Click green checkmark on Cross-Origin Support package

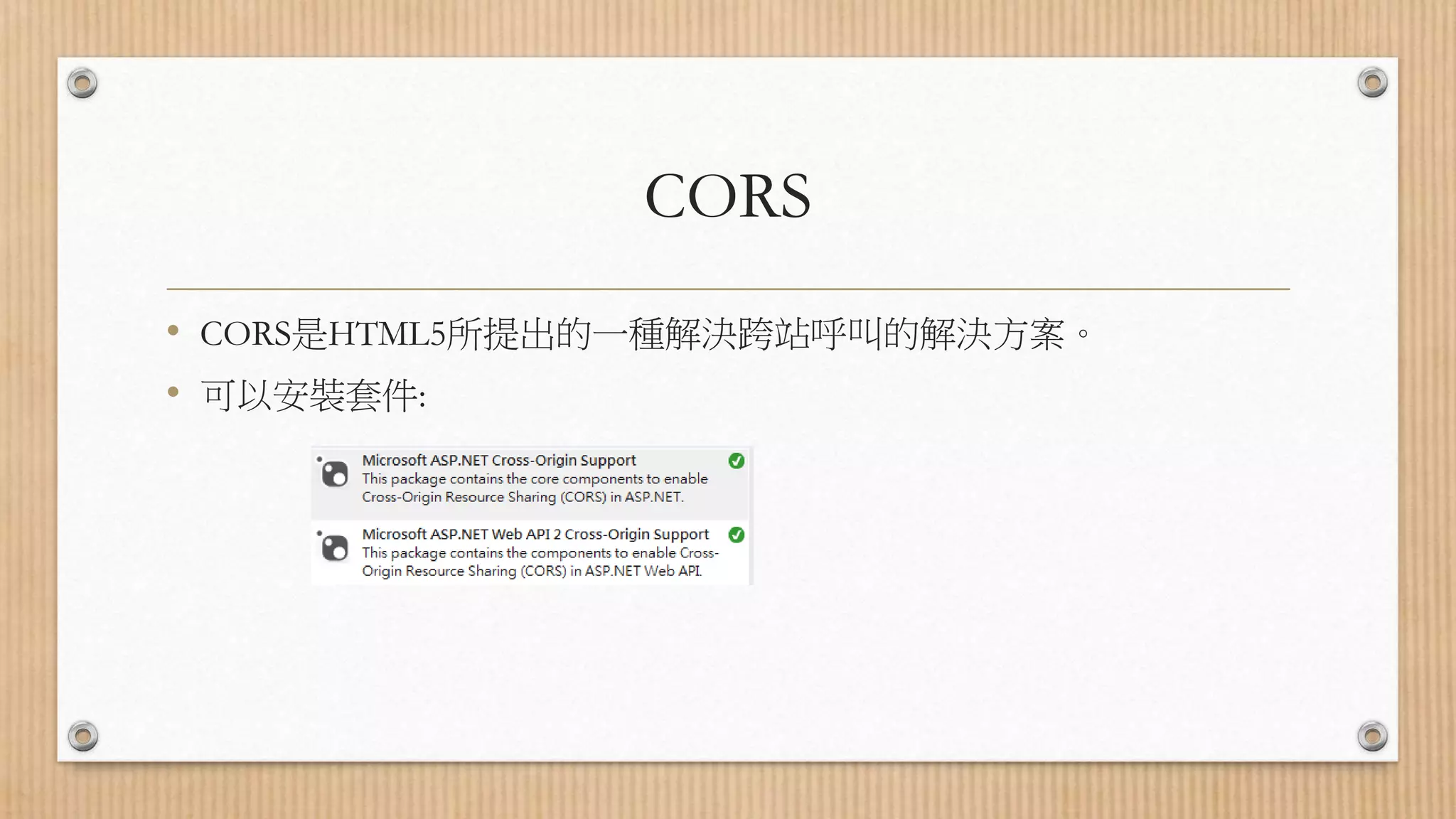tap(737, 461)
